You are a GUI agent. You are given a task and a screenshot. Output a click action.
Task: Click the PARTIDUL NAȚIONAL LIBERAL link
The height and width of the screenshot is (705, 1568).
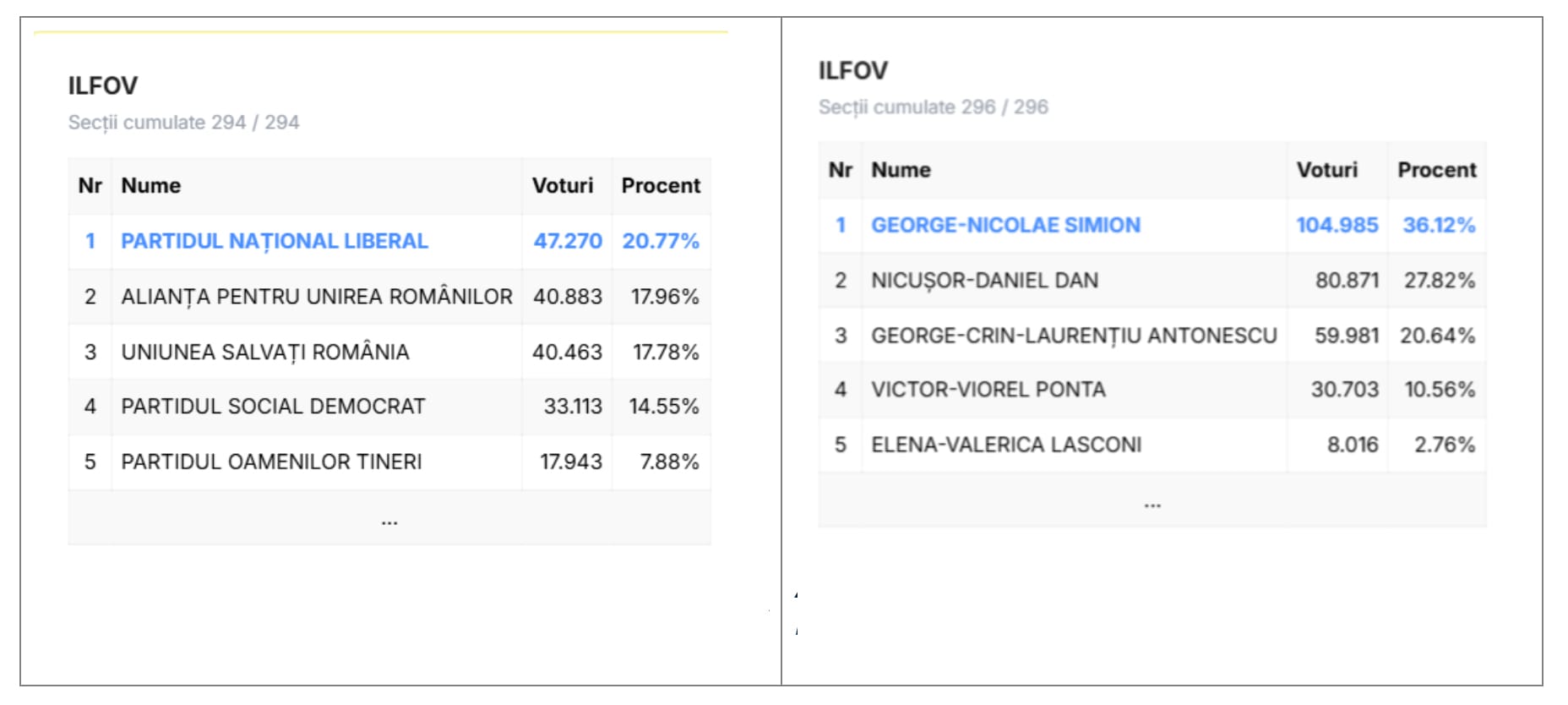(275, 242)
